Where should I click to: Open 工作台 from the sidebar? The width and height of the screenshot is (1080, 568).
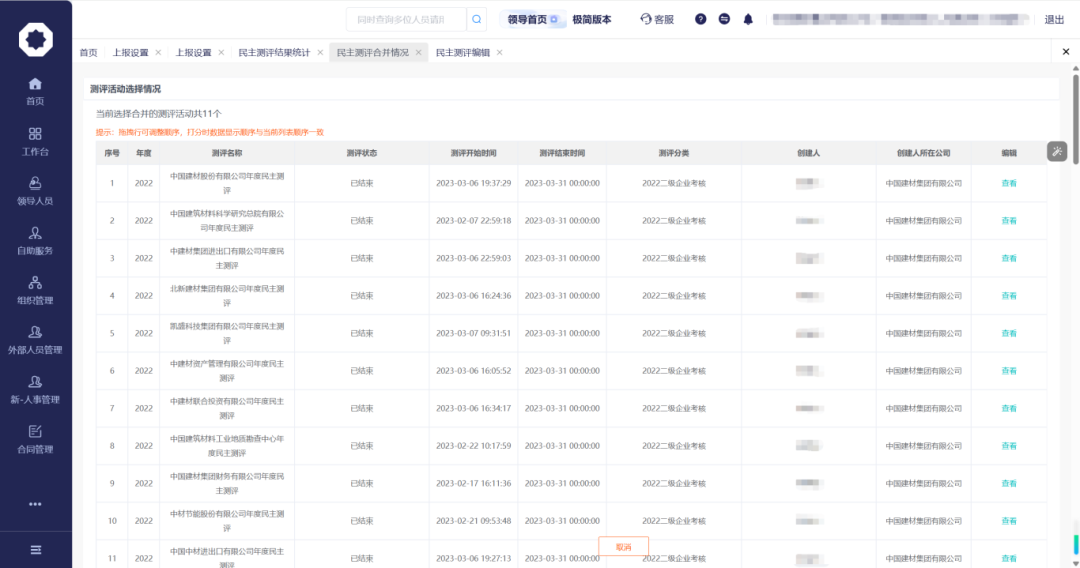[x=35, y=141]
